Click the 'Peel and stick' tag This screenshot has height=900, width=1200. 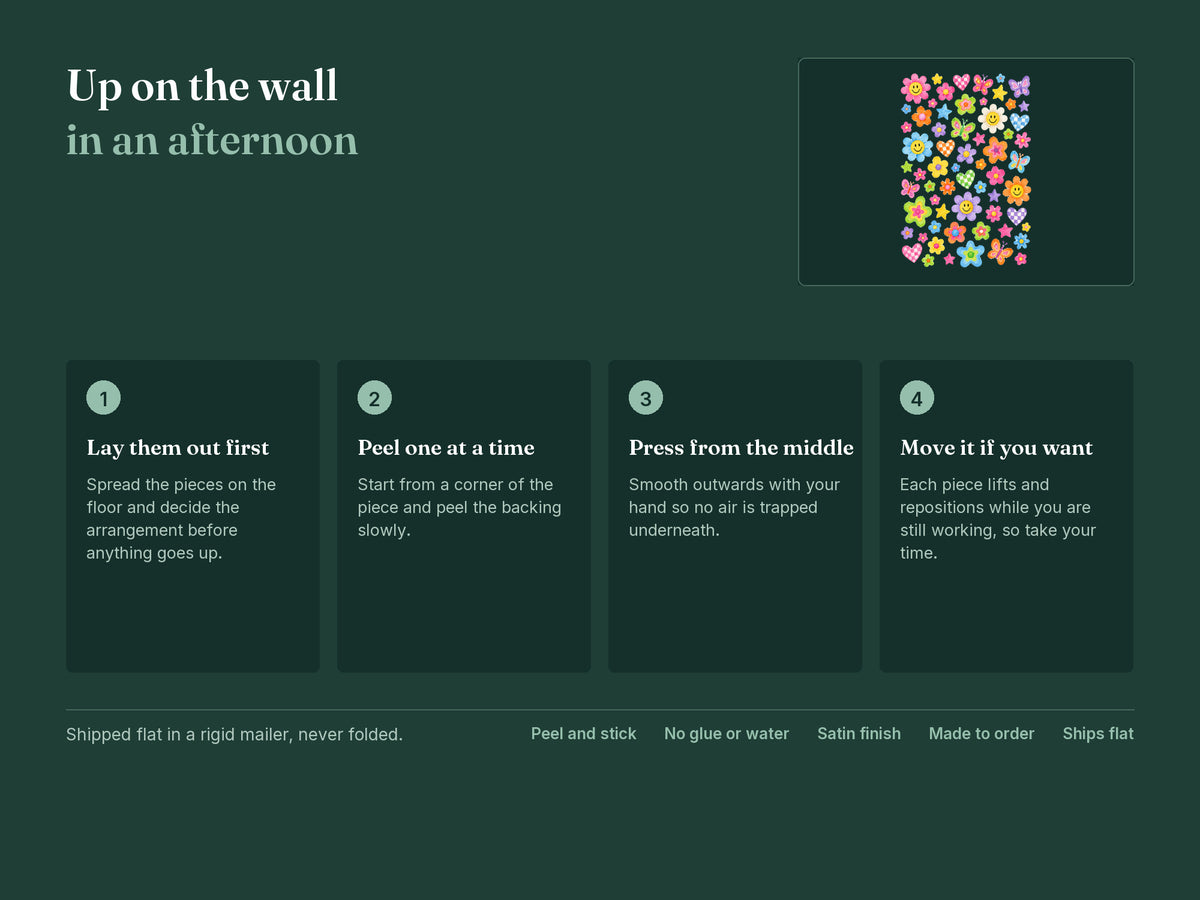[583, 734]
